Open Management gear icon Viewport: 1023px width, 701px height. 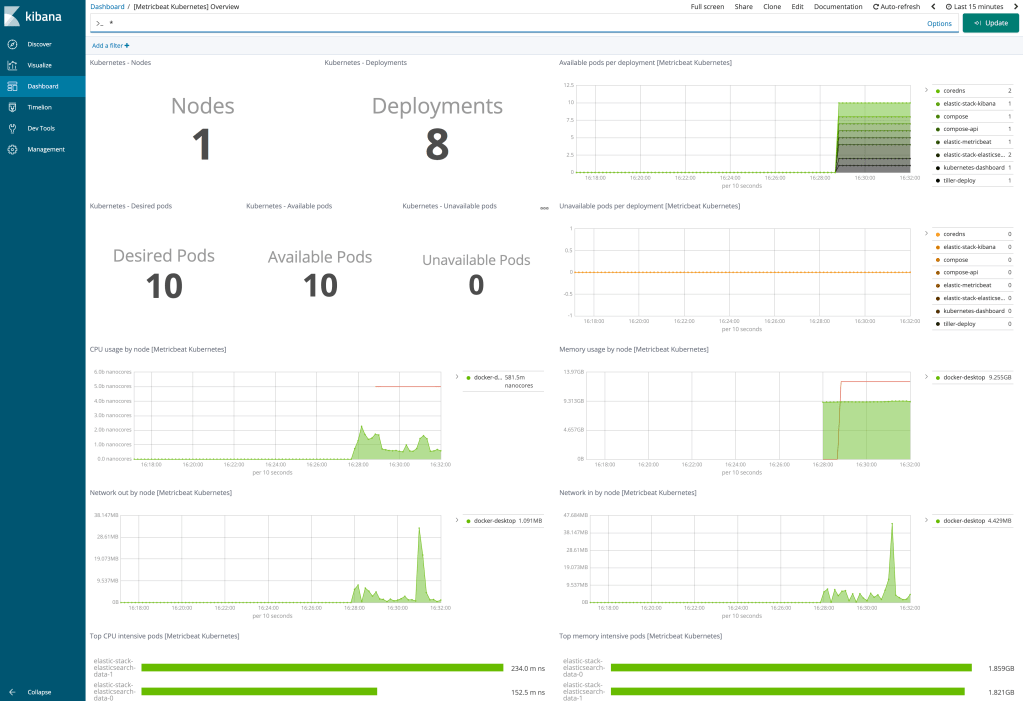pyautogui.click(x=12, y=149)
